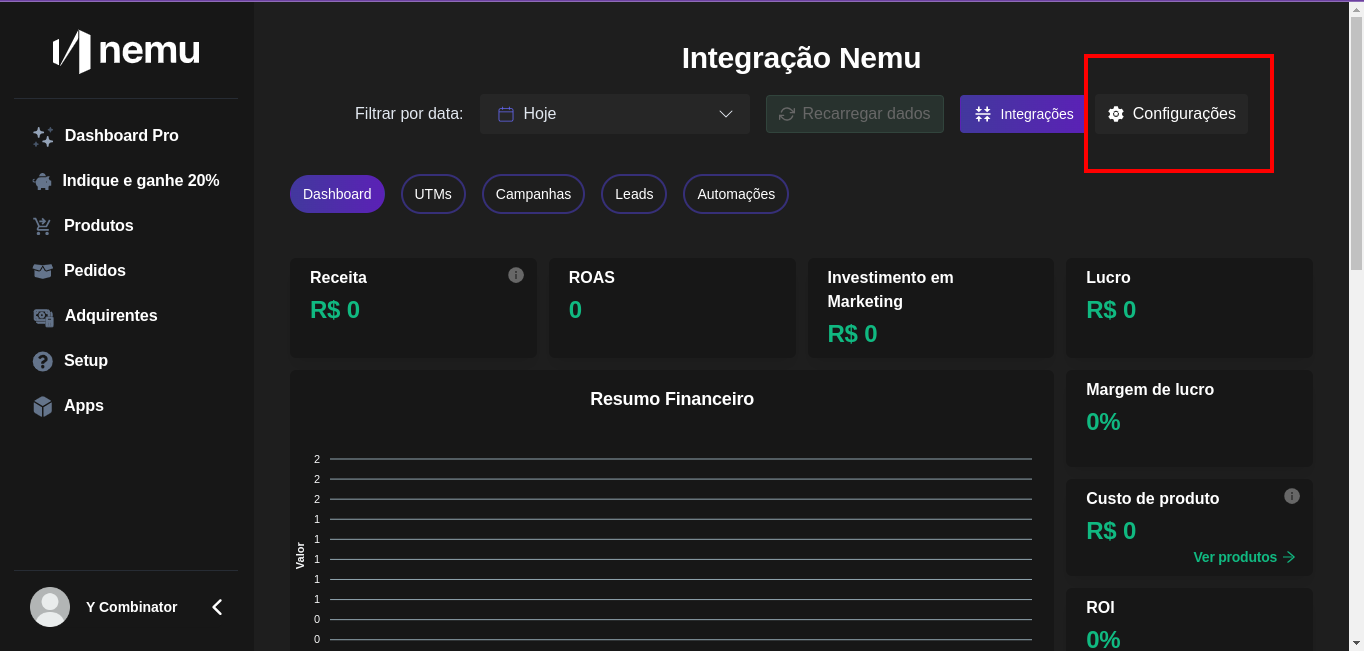Click the Filtrar por data label

(409, 114)
